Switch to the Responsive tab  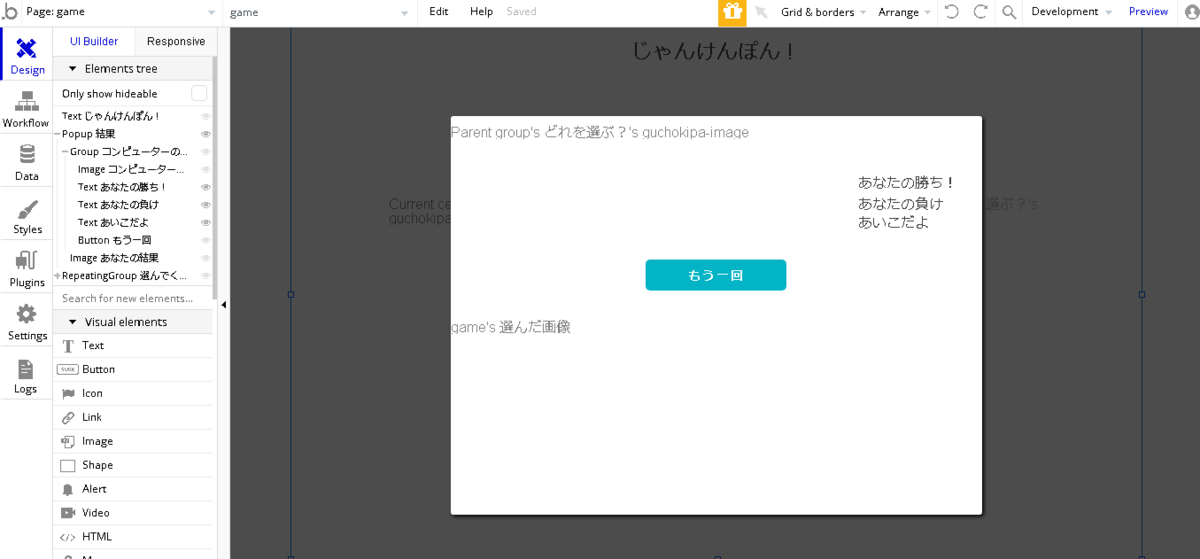[x=176, y=42]
